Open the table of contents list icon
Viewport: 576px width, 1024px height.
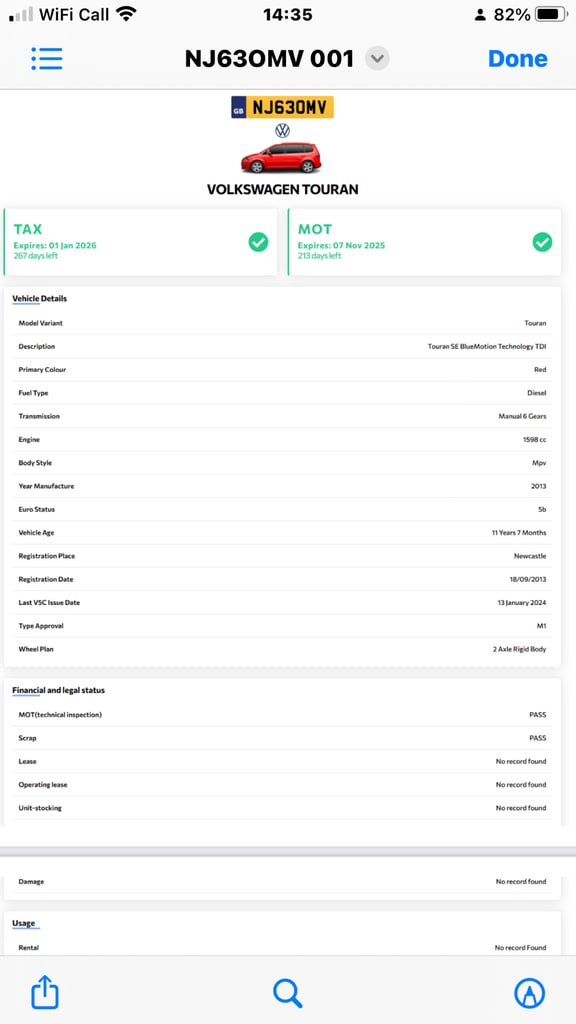(47, 59)
